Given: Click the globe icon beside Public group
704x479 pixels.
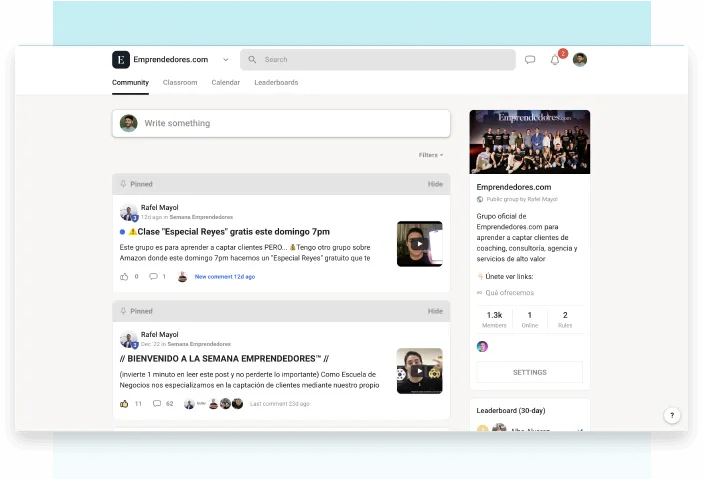Looking at the screenshot, I should coord(480,199).
